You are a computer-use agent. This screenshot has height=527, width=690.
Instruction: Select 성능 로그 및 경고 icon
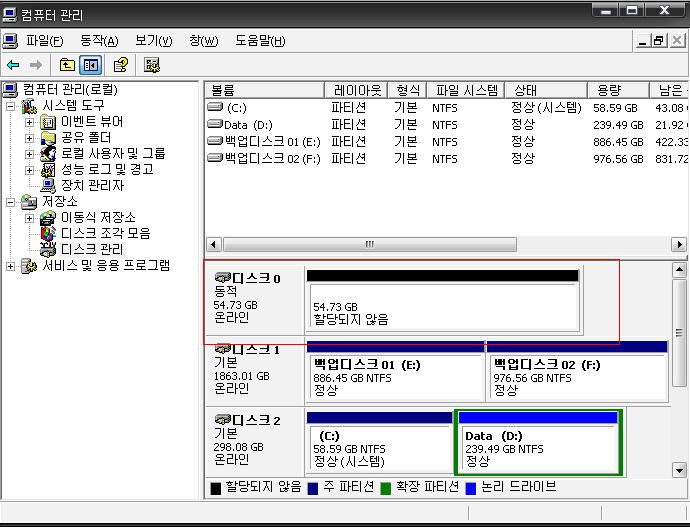click(48, 170)
